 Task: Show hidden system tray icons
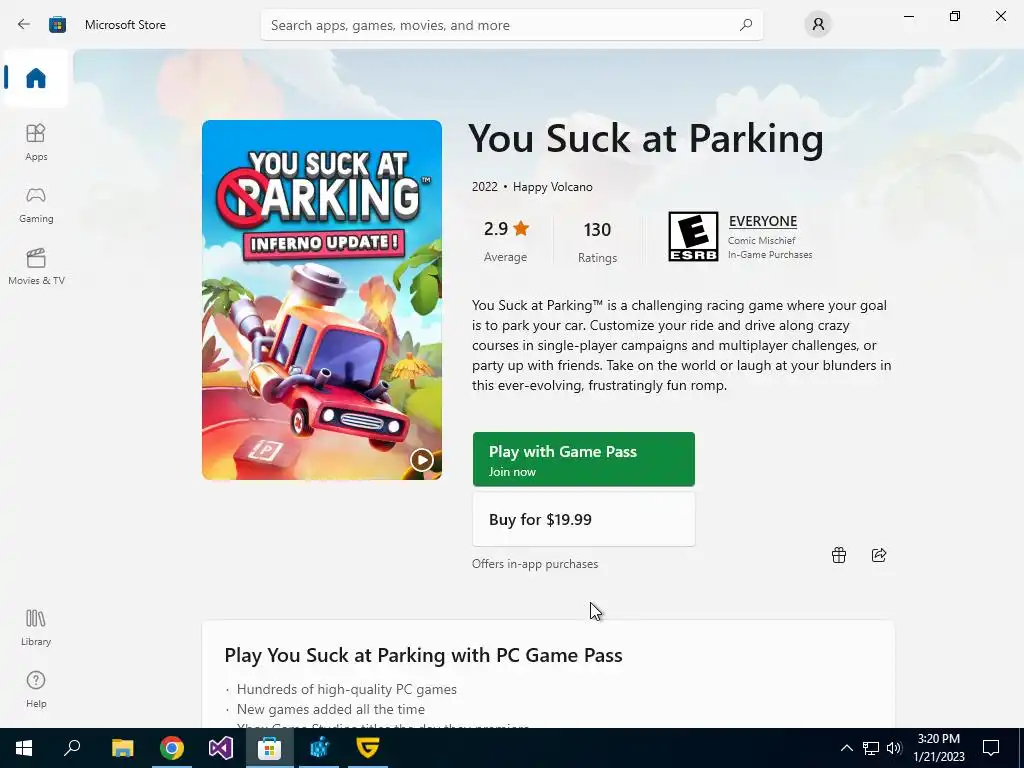[846, 748]
